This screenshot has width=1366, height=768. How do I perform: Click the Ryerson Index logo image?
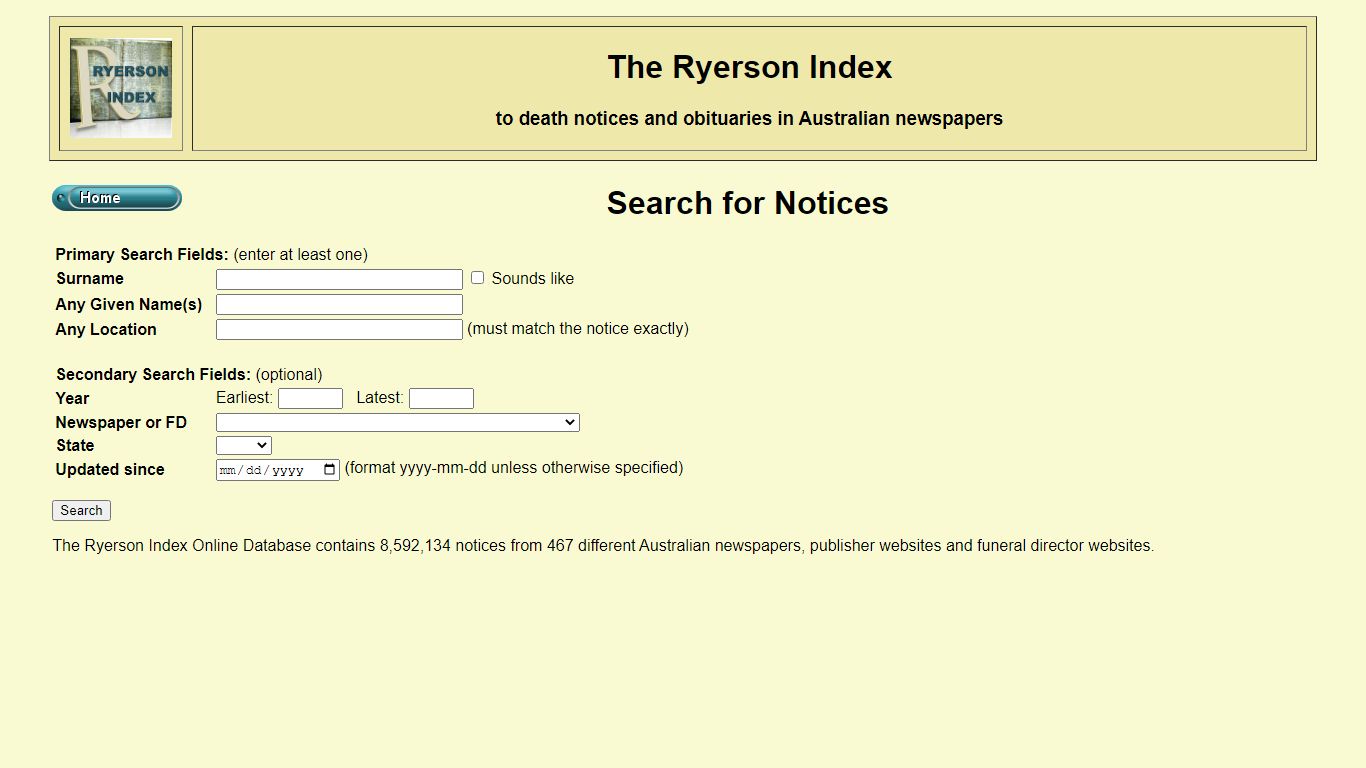click(x=121, y=88)
